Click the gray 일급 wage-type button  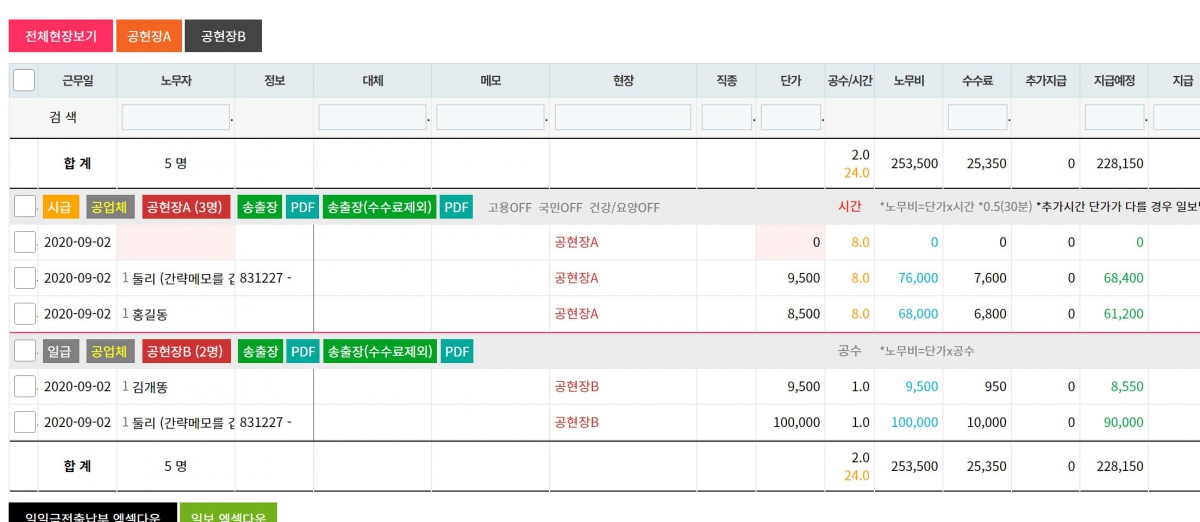(x=60, y=351)
